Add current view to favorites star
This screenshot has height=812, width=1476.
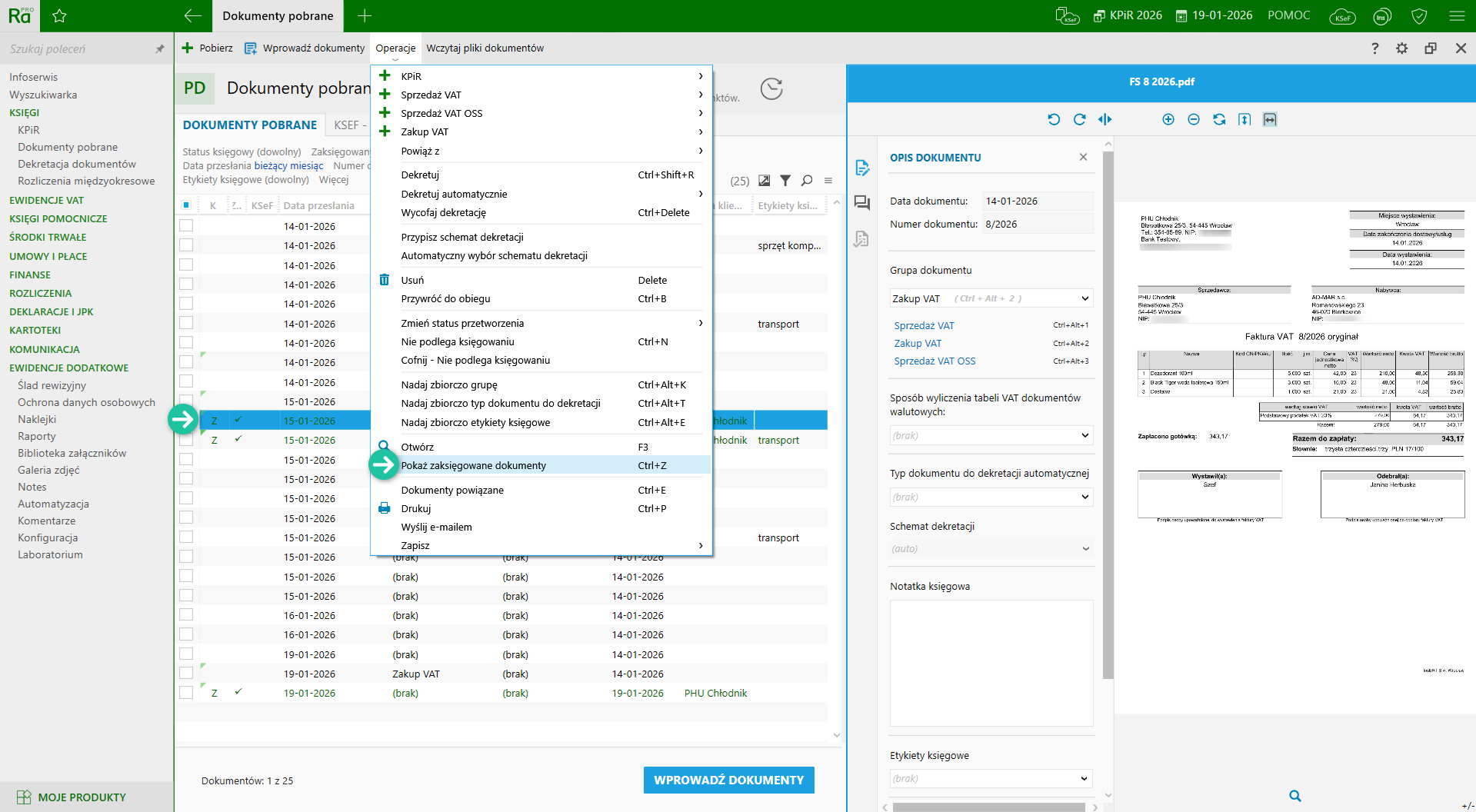pyautogui.click(x=59, y=16)
